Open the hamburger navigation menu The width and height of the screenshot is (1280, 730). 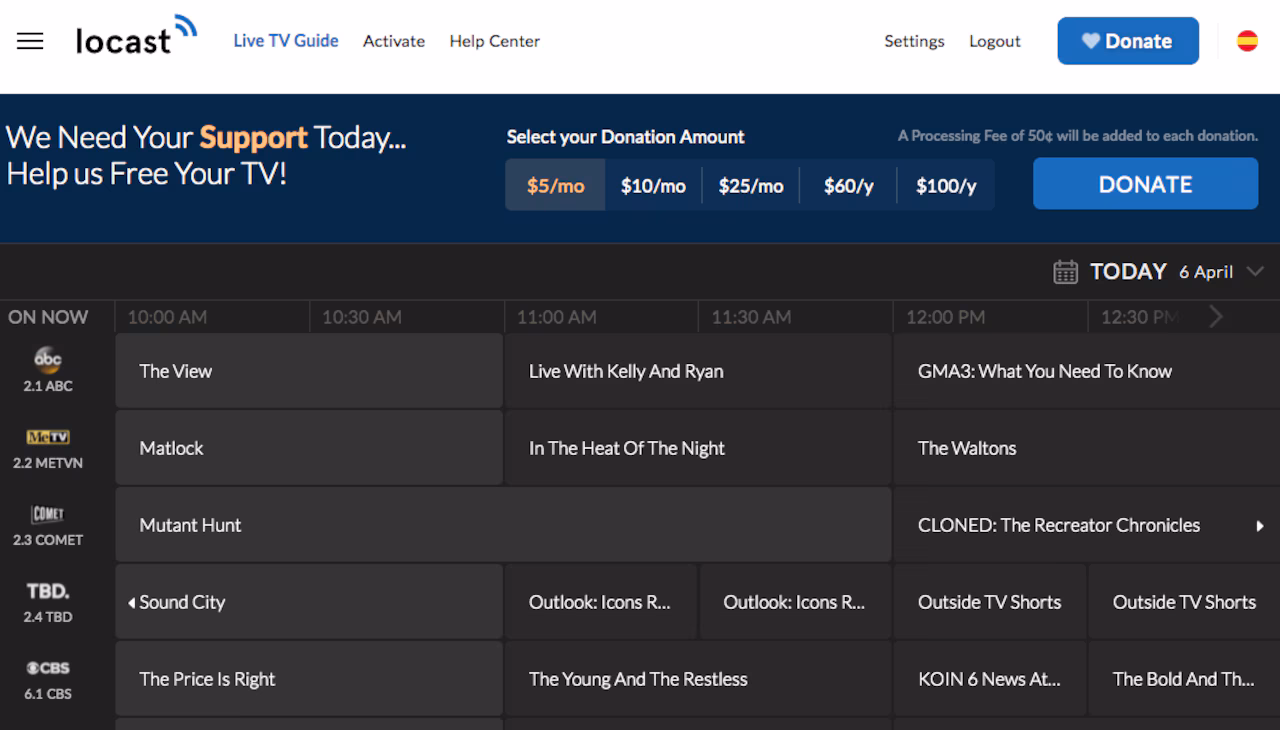click(x=29, y=40)
